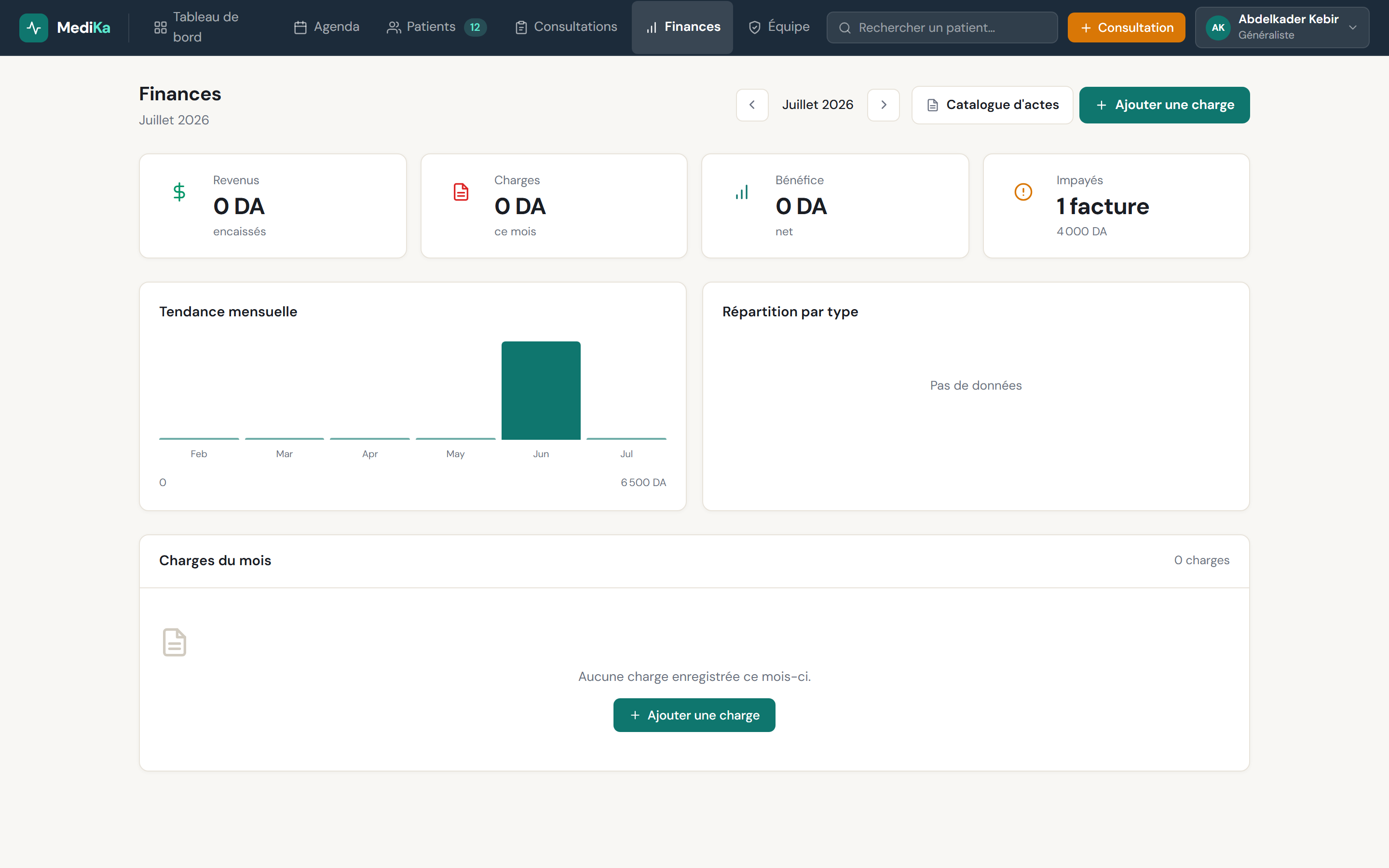The height and width of the screenshot is (868, 1389).
Task: Click Ajouter une charge in empty list
Action: [x=694, y=715]
